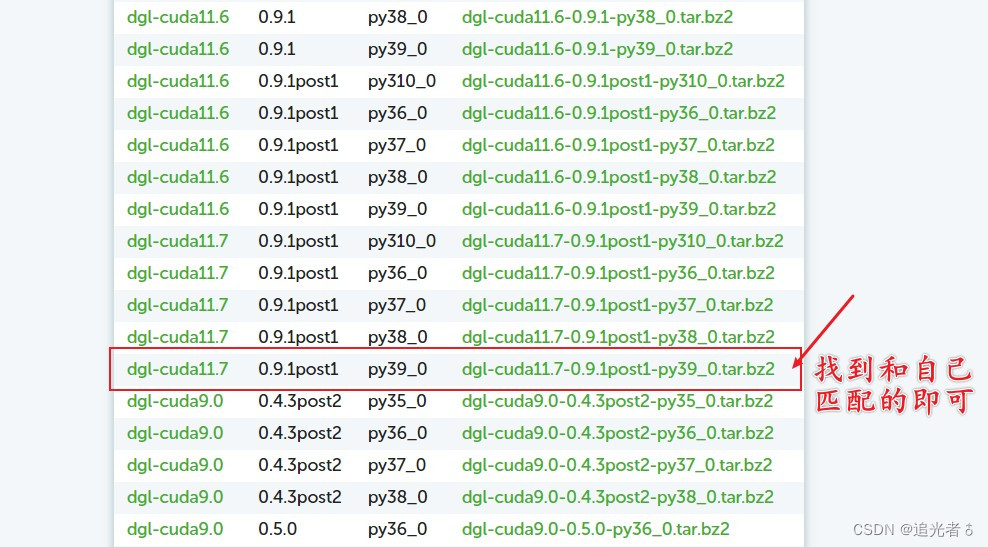Open dgl-cuda11.7-0.9.1post1-py37_0.tar.bz2

[618, 306]
